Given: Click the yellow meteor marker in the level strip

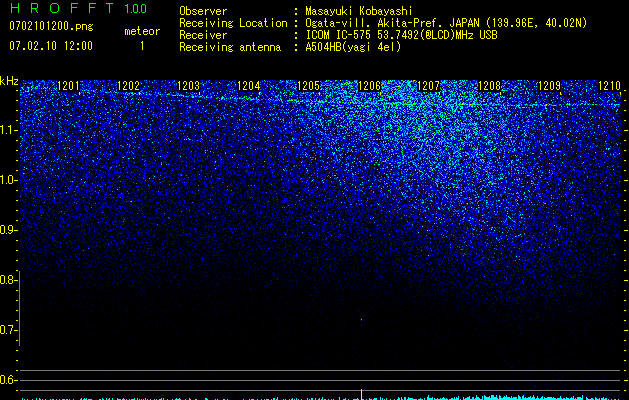Looking at the screenshot, I should coord(361,394).
